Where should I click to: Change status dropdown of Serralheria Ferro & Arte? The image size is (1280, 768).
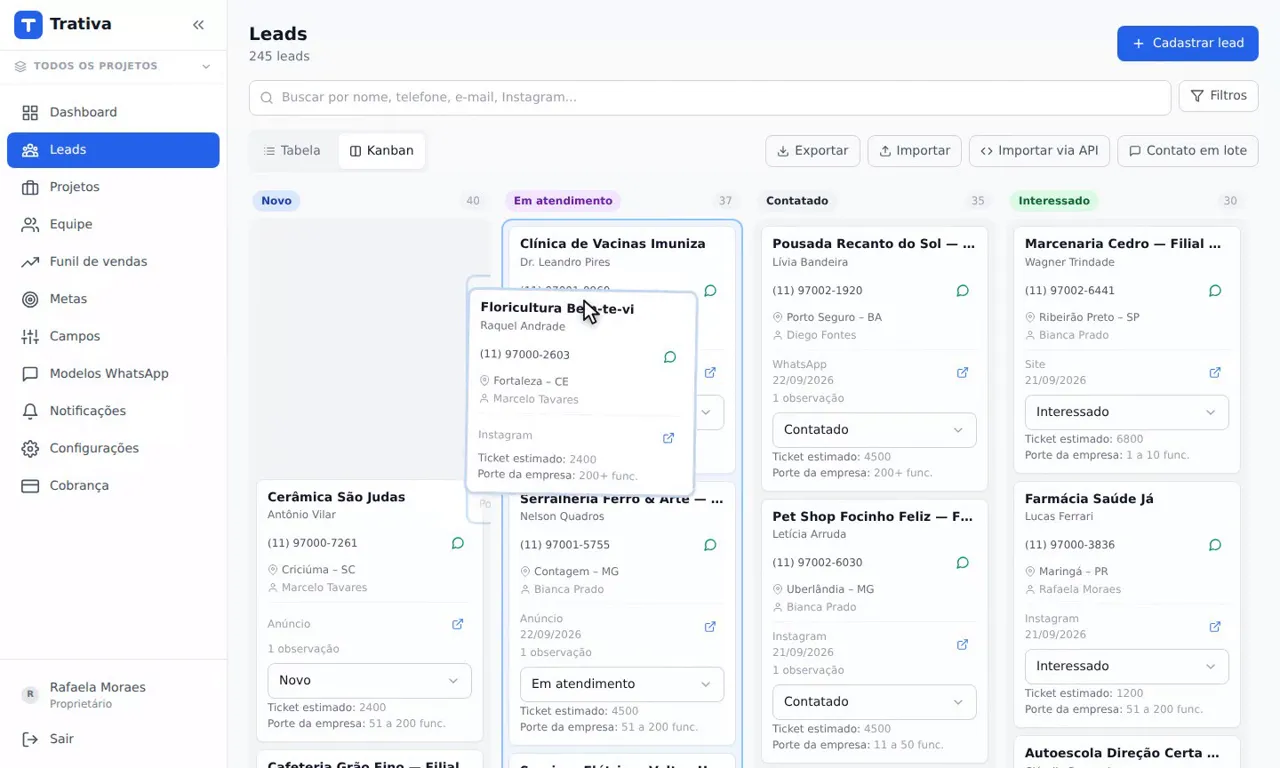click(x=622, y=684)
